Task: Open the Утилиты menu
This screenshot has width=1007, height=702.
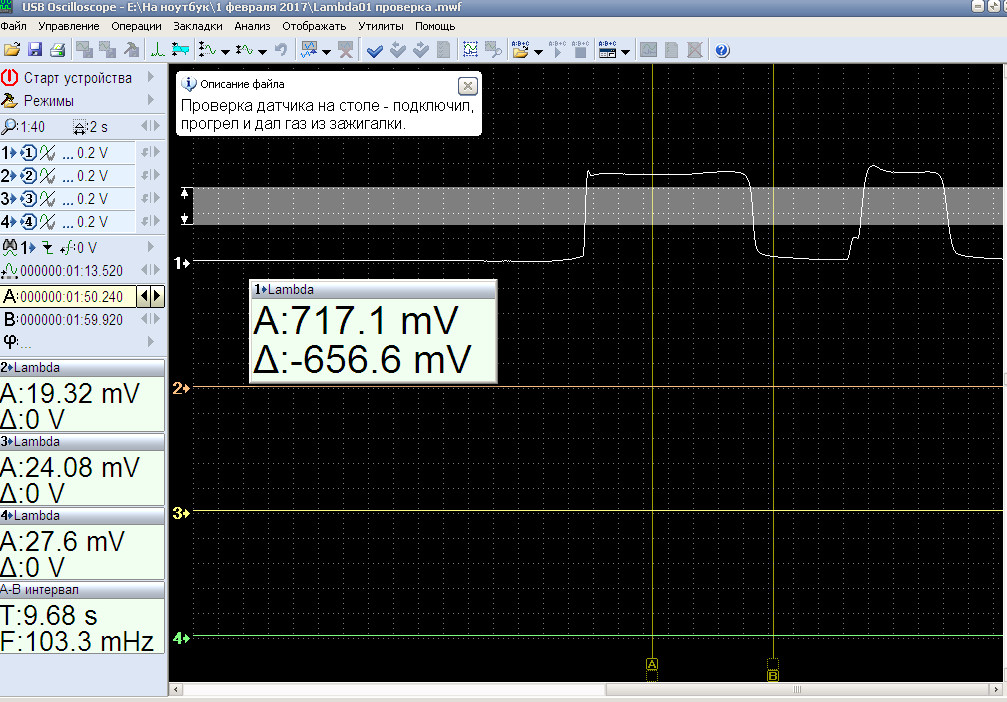Action: [x=380, y=25]
